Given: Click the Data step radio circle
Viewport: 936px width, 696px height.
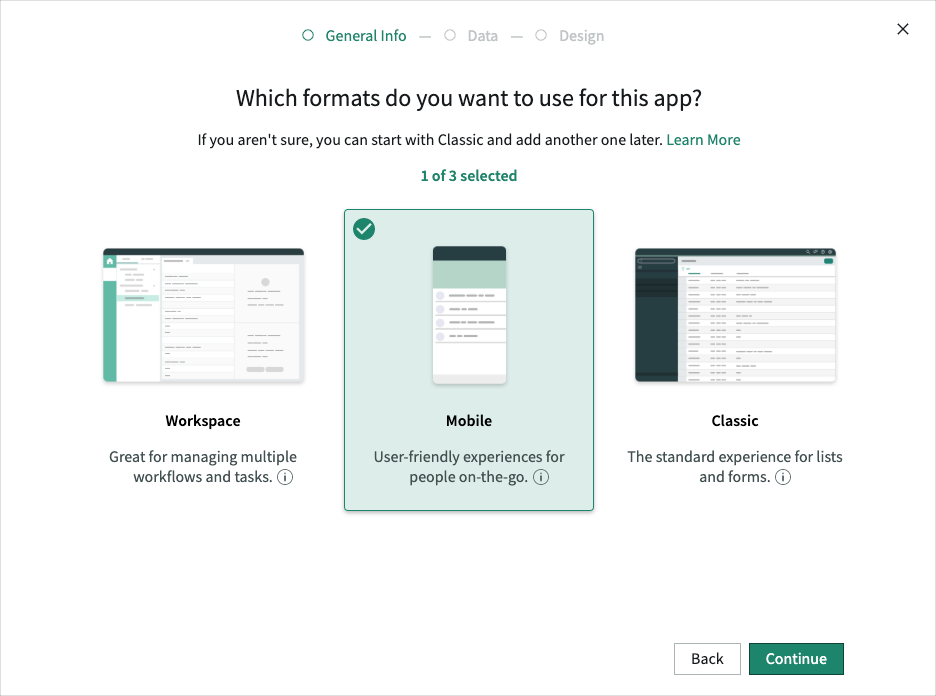Looking at the screenshot, I should coord(449,35).
